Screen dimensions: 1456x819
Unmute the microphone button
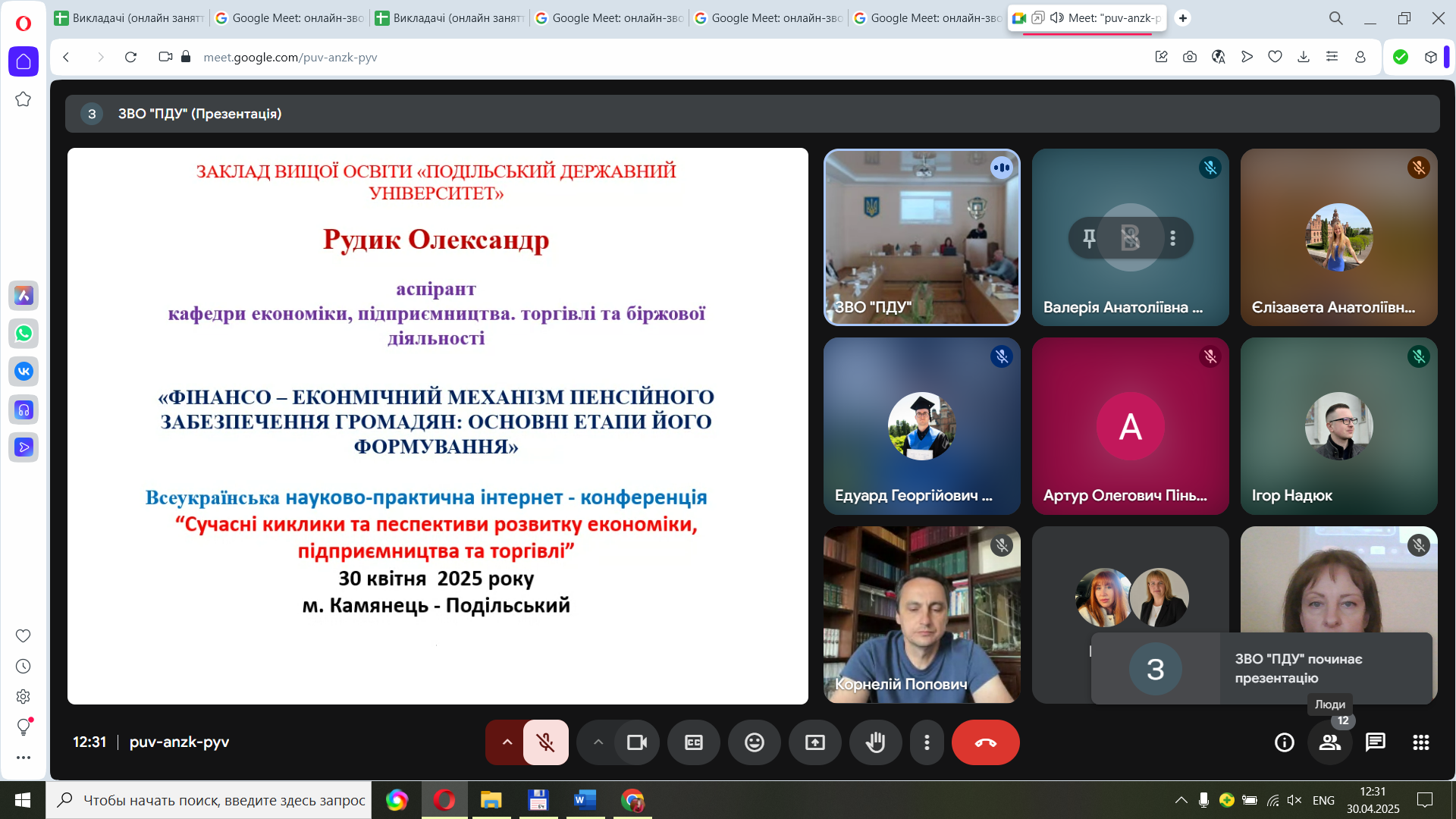(x=545, y=742)
